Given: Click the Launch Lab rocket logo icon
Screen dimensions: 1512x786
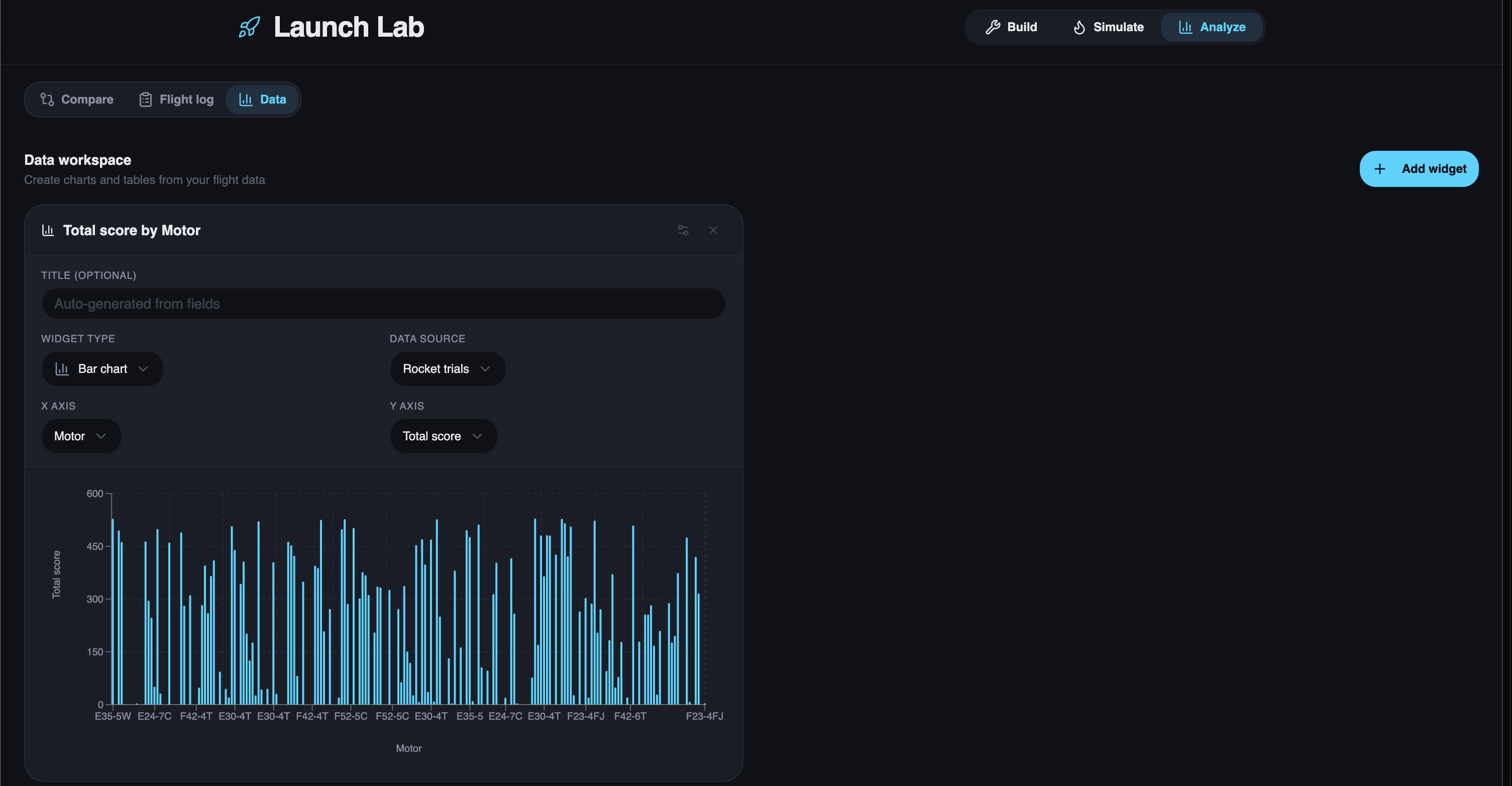Looking at the screenshot, I should tap(249, 27).
